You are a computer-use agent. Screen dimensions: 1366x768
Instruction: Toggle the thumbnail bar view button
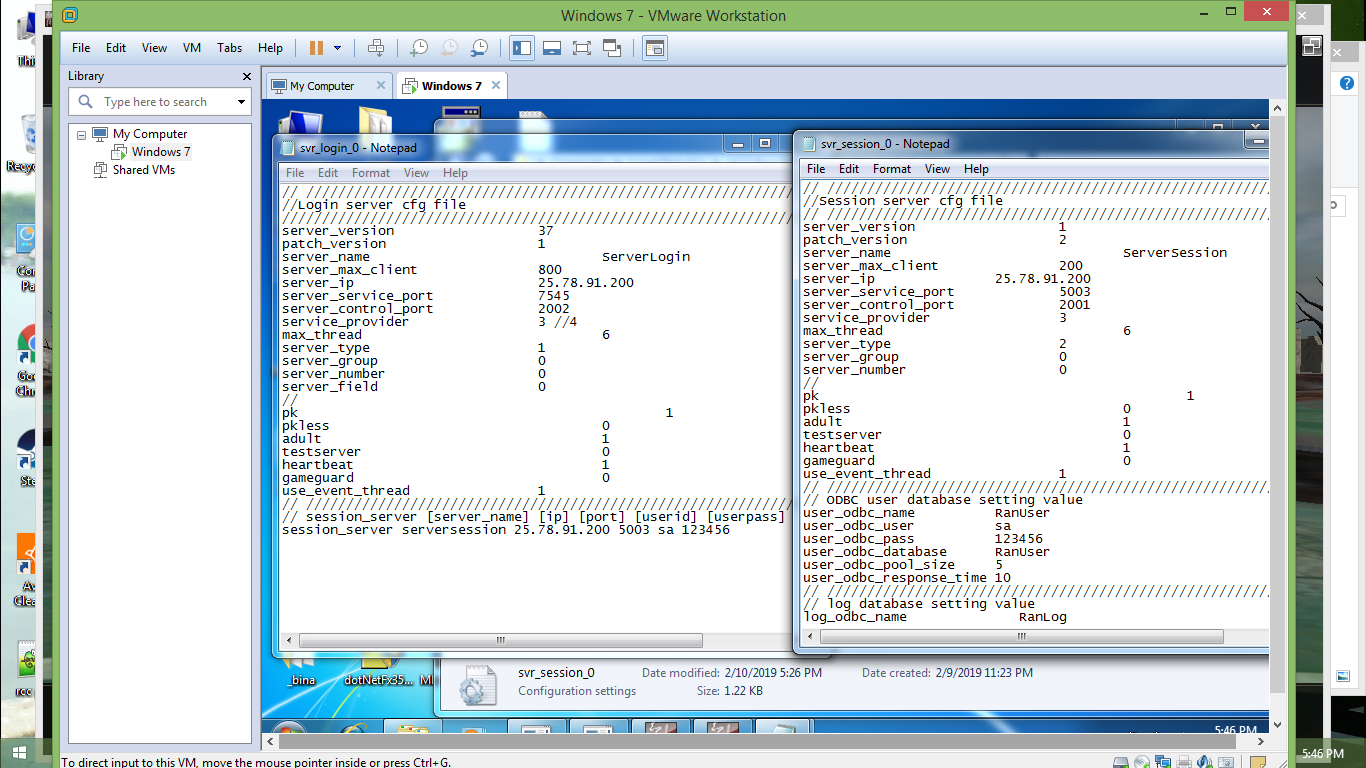[552, 48]
